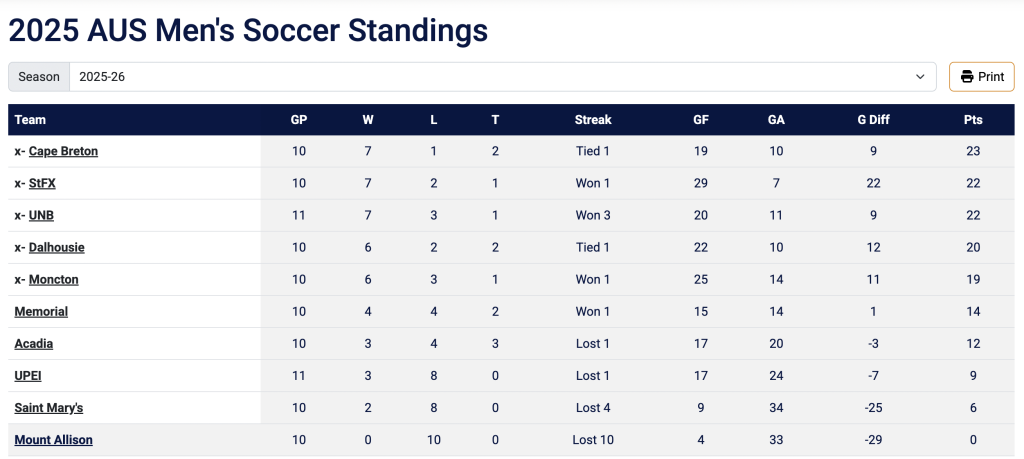The image size is (1024, 459).
Task: Open the Season dropdown showing 2025-26
Action: [x=503, y=77]
